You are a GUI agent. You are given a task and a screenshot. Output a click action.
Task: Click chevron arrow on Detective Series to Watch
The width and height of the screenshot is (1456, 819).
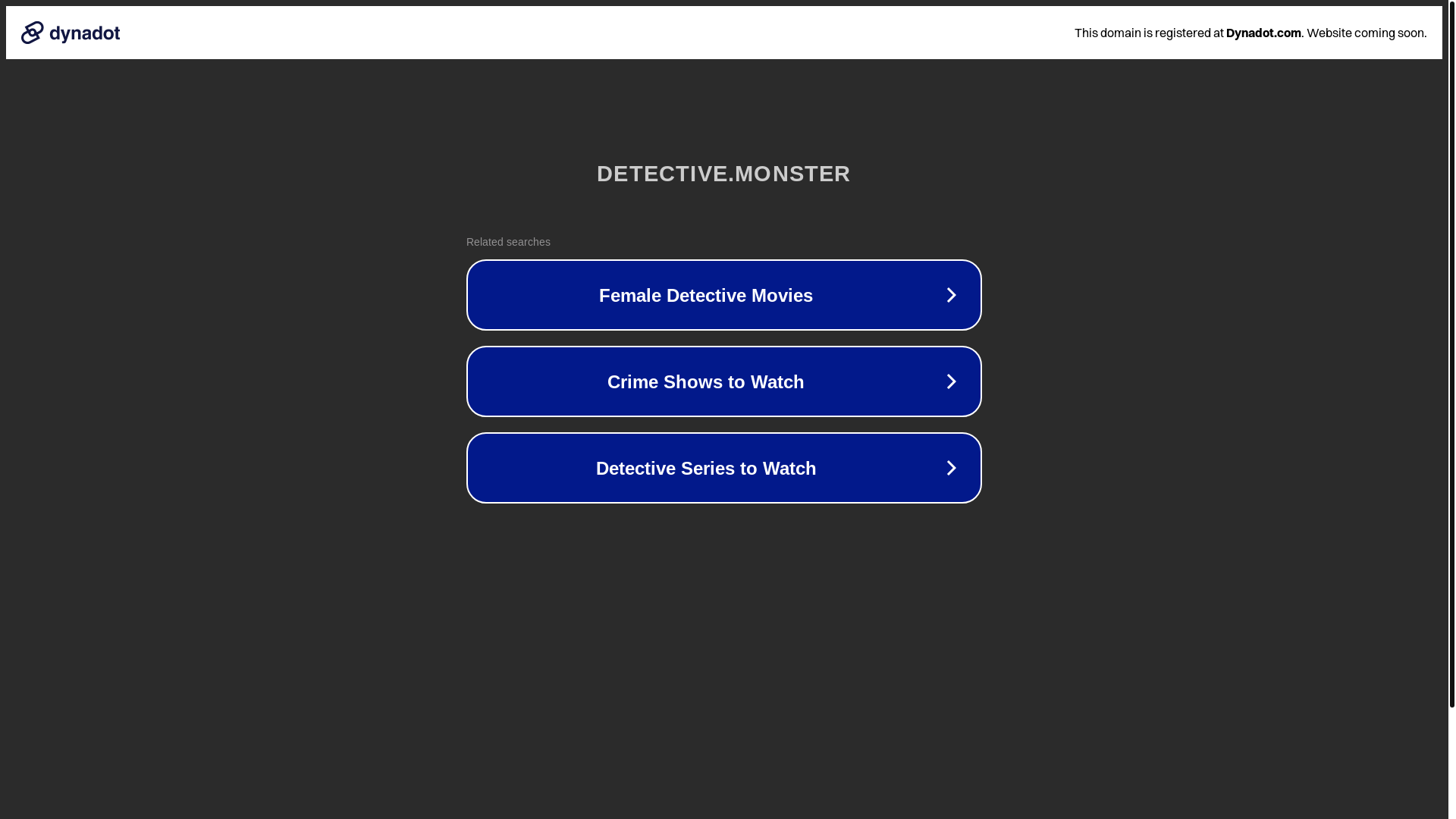[951, 468]
